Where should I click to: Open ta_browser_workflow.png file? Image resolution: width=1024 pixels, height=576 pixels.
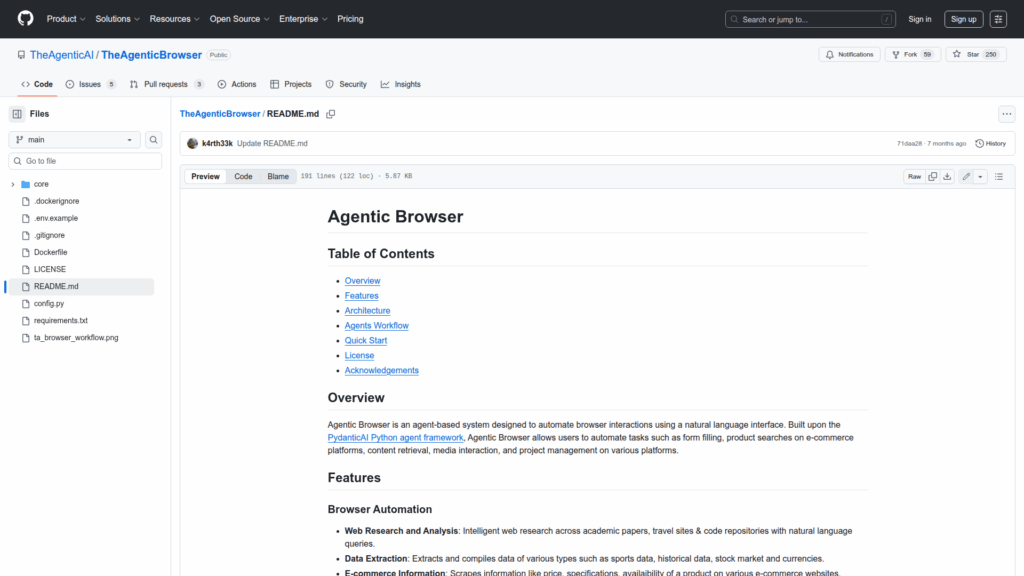click(76, 338)
